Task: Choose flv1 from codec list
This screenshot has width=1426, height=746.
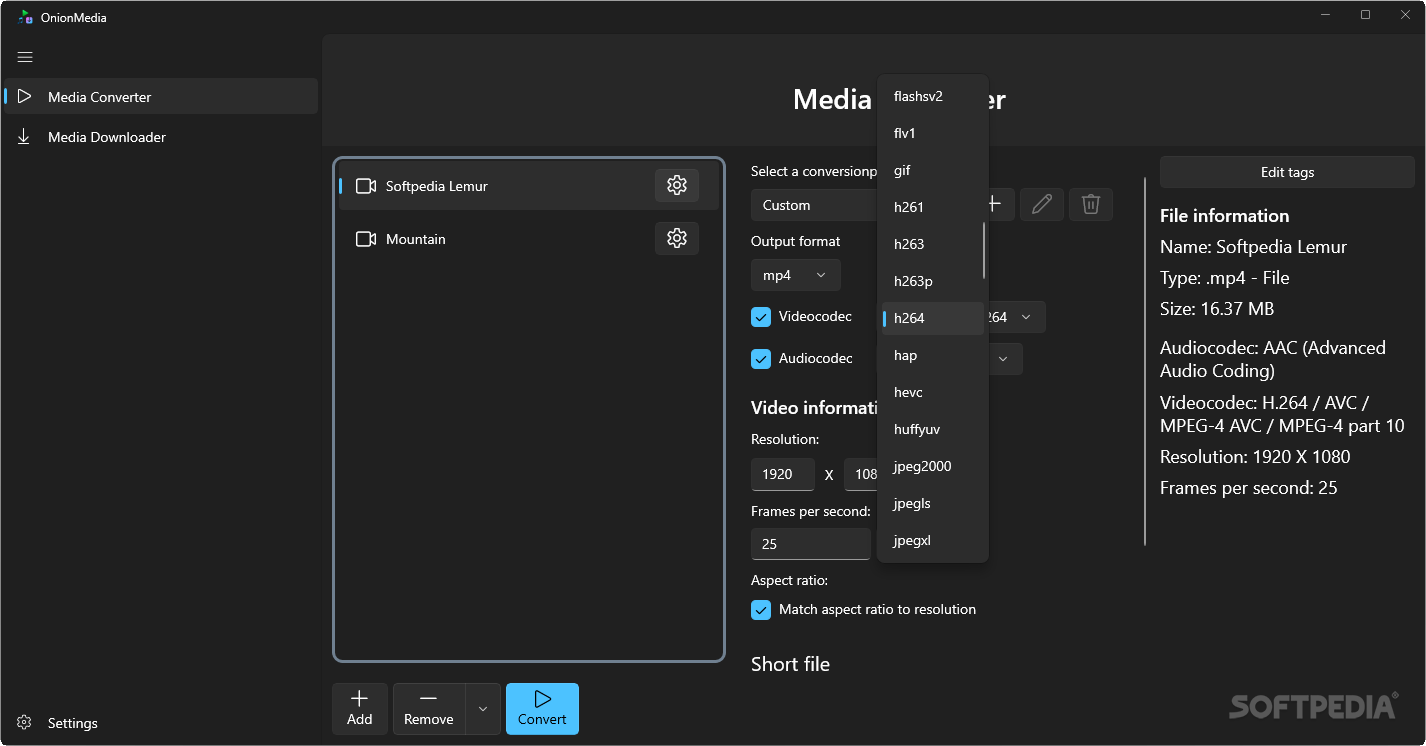Action: (x=933, y=133)
